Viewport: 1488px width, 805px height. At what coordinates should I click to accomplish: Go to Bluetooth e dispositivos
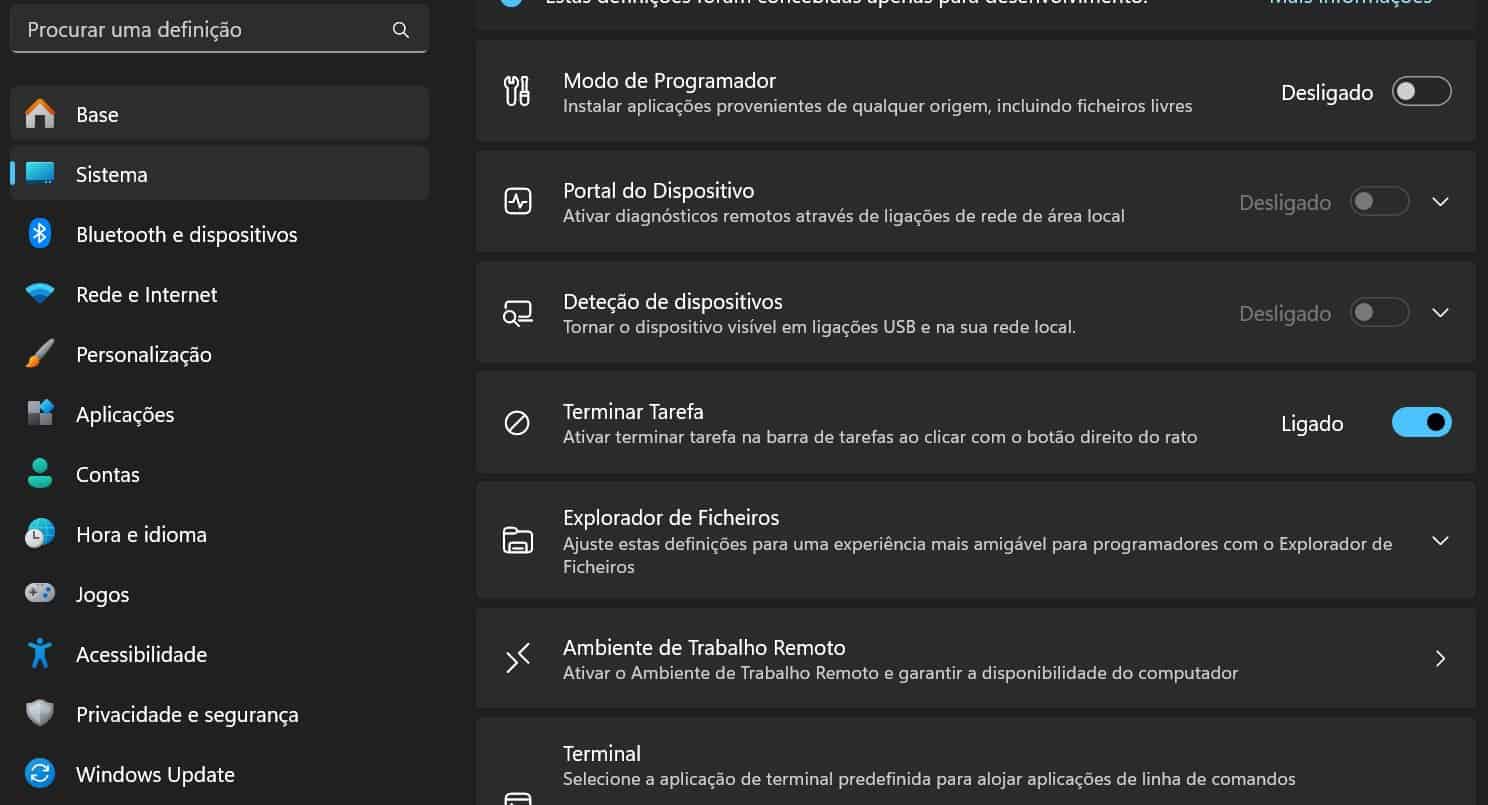(219, 234)
